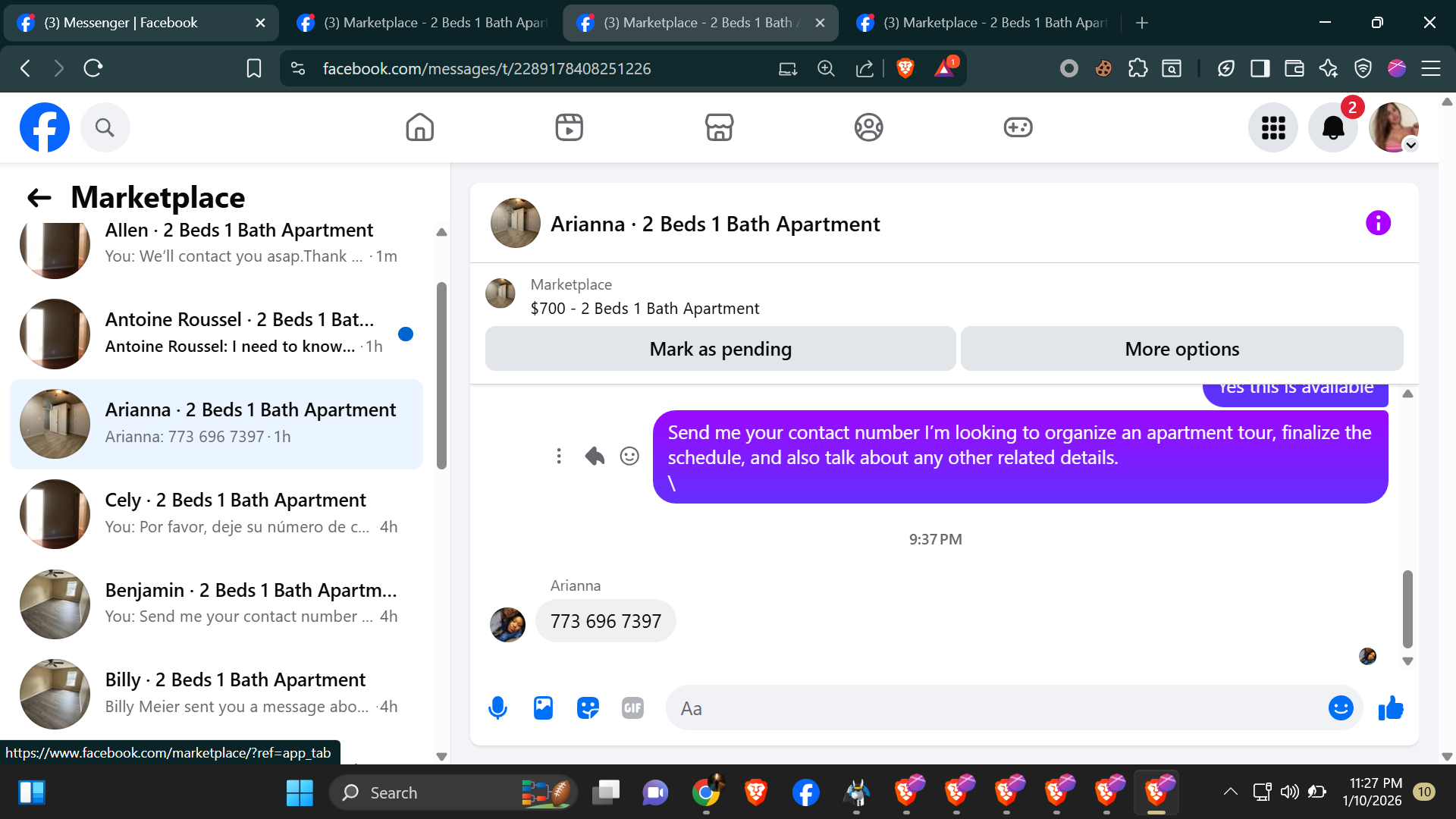Open the Brave Shields icon in the address bar

905,68
